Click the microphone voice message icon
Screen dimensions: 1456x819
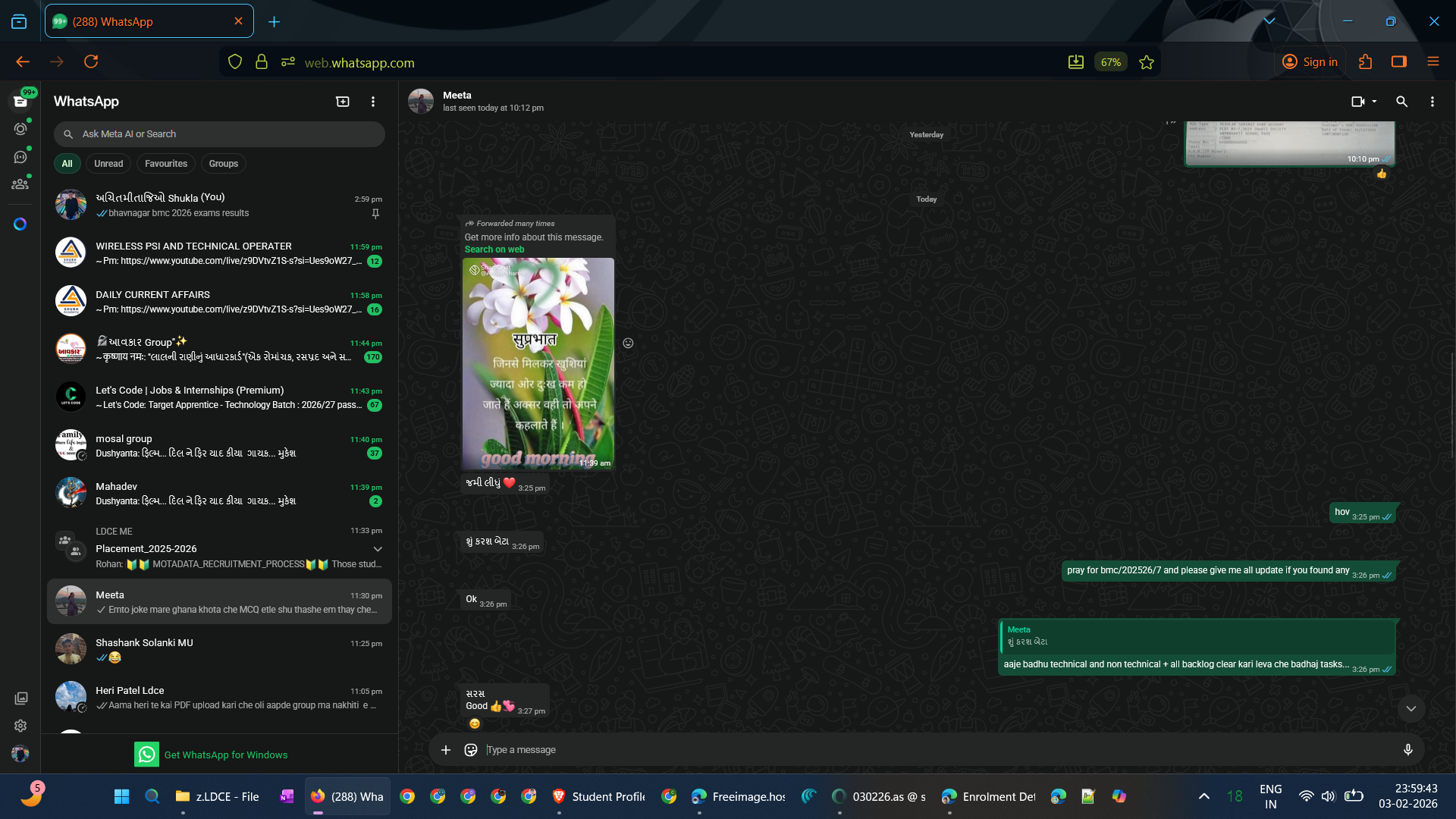tap(1407, 750)
